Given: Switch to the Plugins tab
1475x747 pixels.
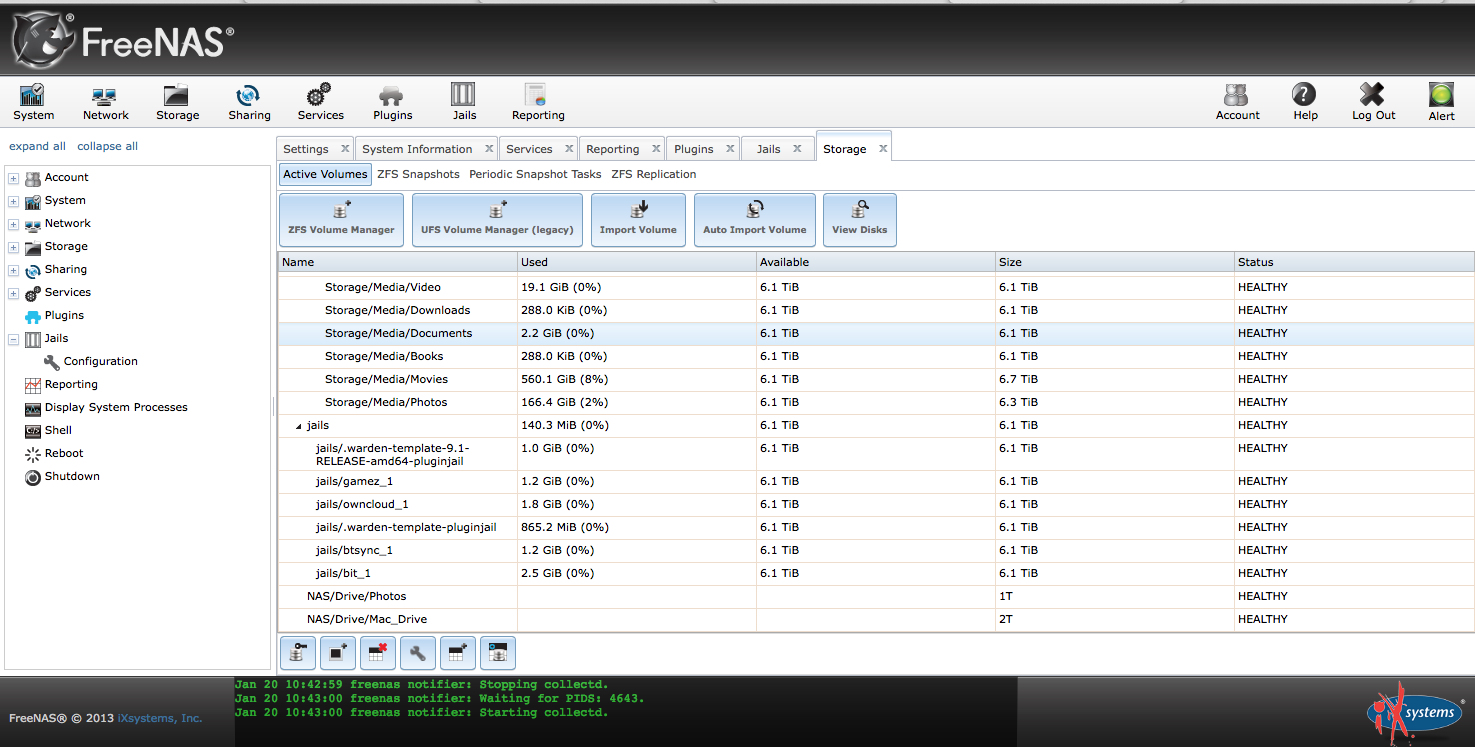Looking at the screenshot, I should (693, 149).
